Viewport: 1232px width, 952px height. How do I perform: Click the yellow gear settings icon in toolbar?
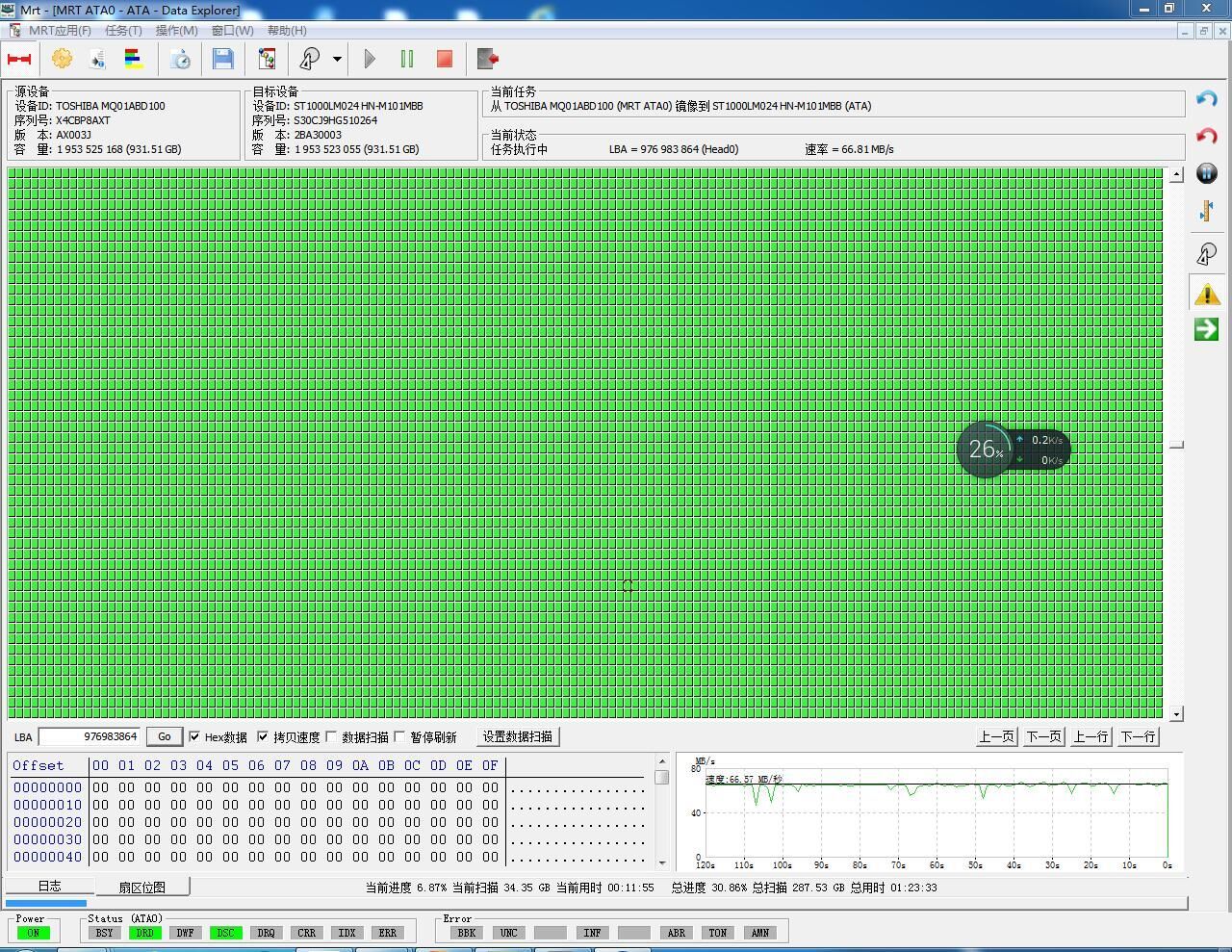click(x=62, y=59)
